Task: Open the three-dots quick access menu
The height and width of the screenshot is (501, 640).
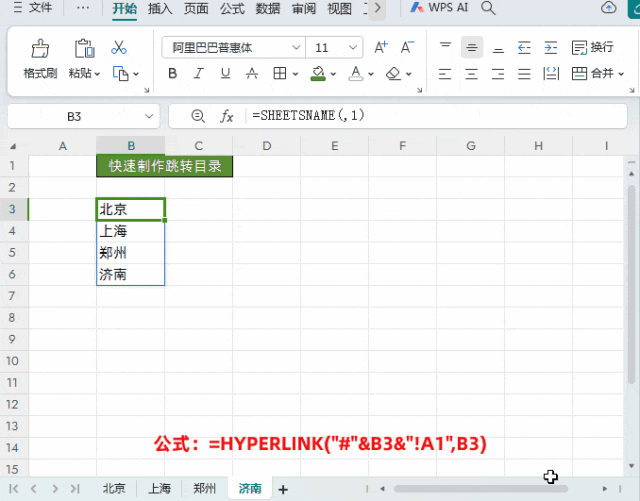Action: click(x=83, y=8)
